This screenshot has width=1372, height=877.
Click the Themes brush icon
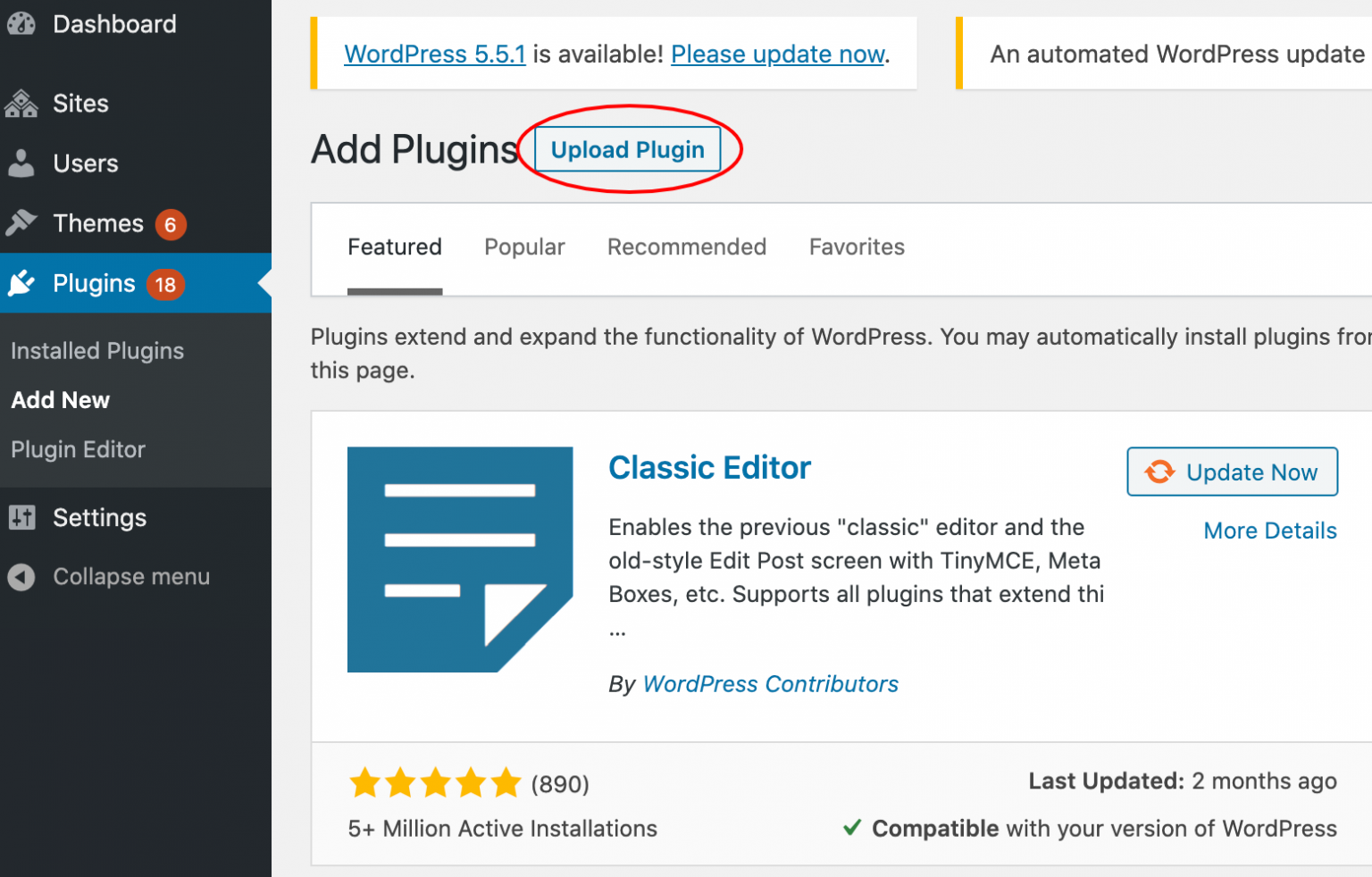[21, 222]
